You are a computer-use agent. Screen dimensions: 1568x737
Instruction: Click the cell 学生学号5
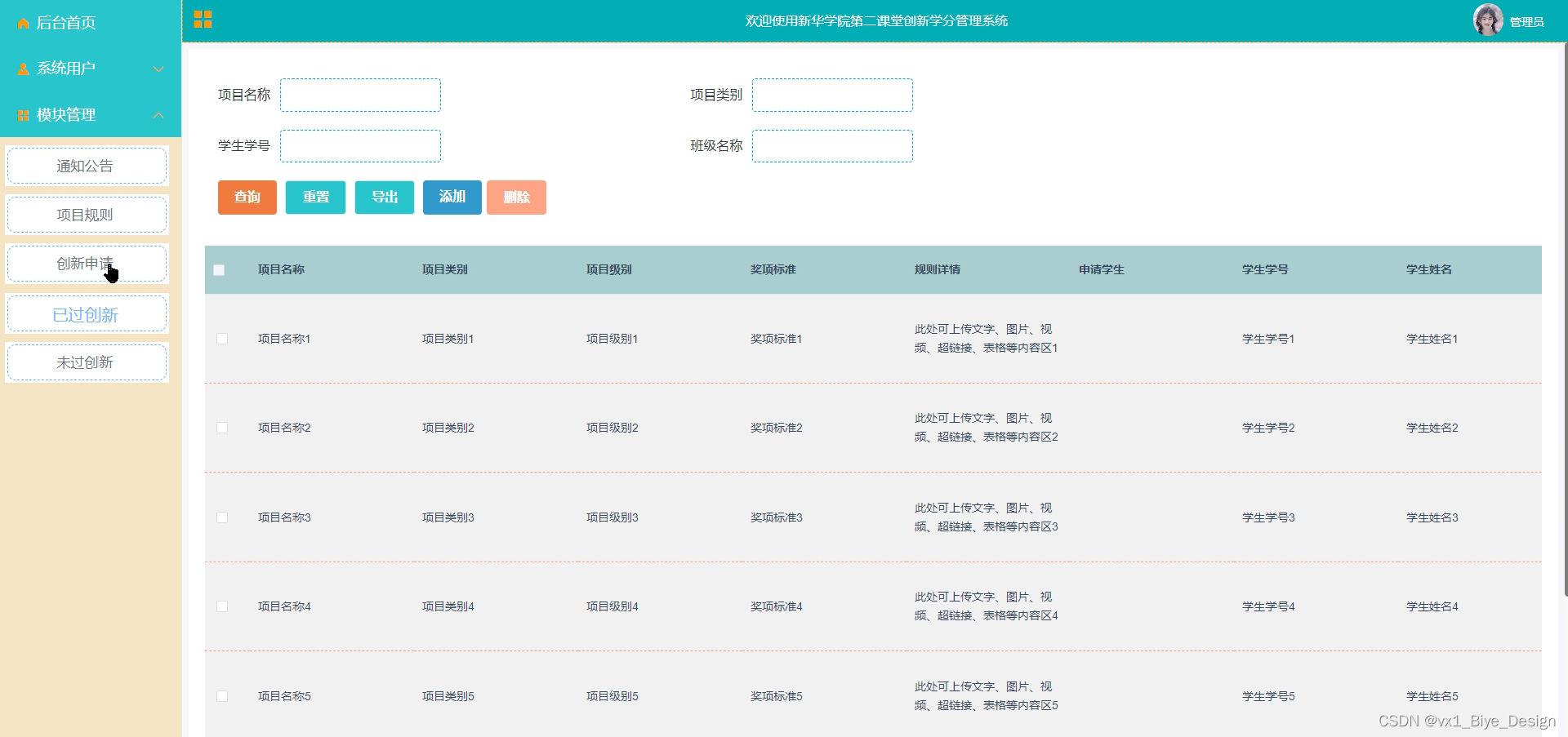(x=1268, y=696)
